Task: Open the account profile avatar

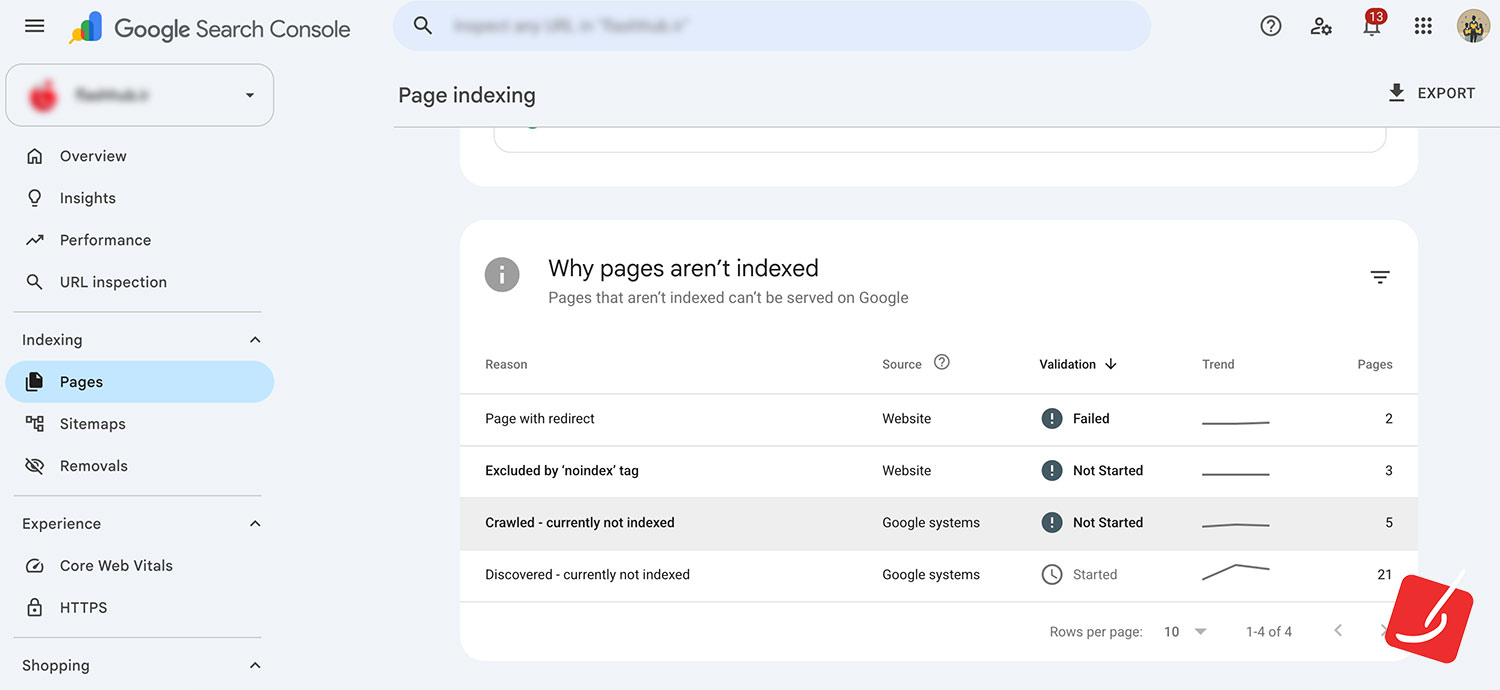Action: click(1473, 26)
